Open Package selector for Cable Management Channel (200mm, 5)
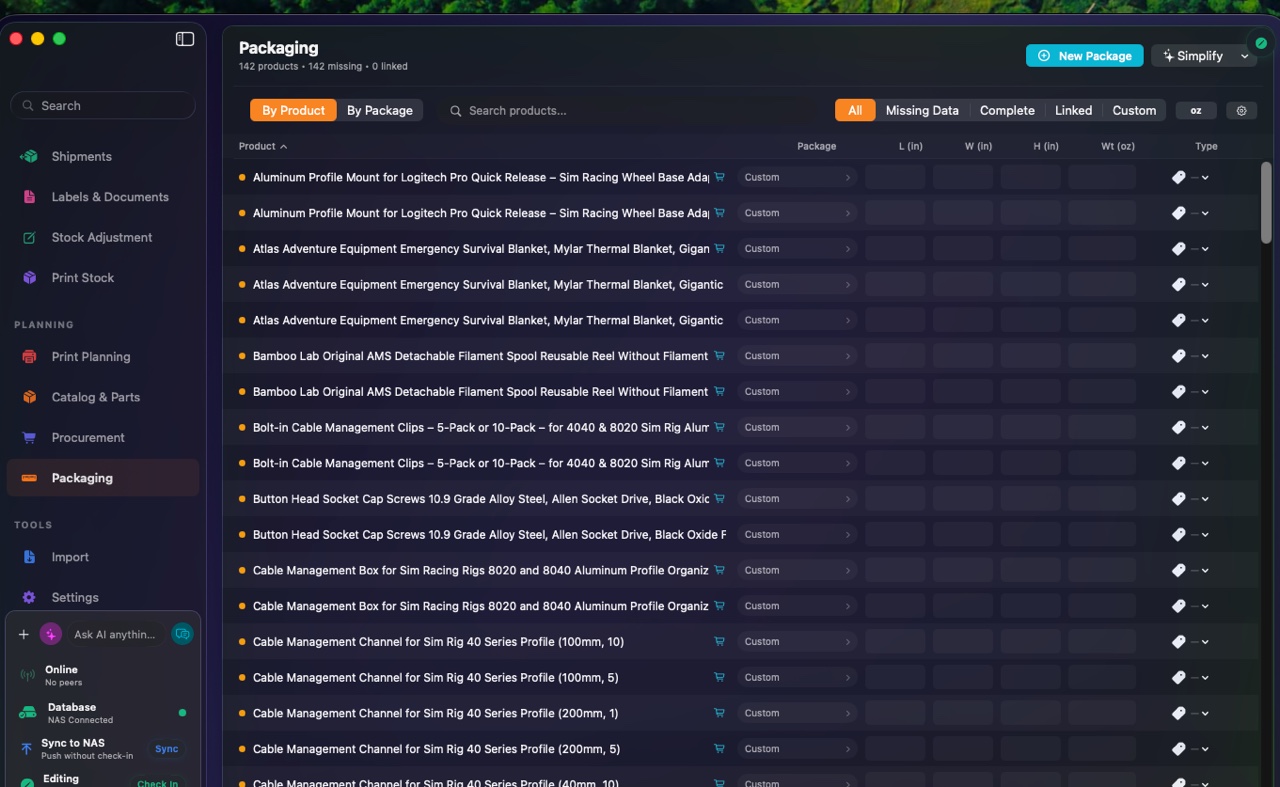Screen dimensions: 1280x787 point(797,749)
